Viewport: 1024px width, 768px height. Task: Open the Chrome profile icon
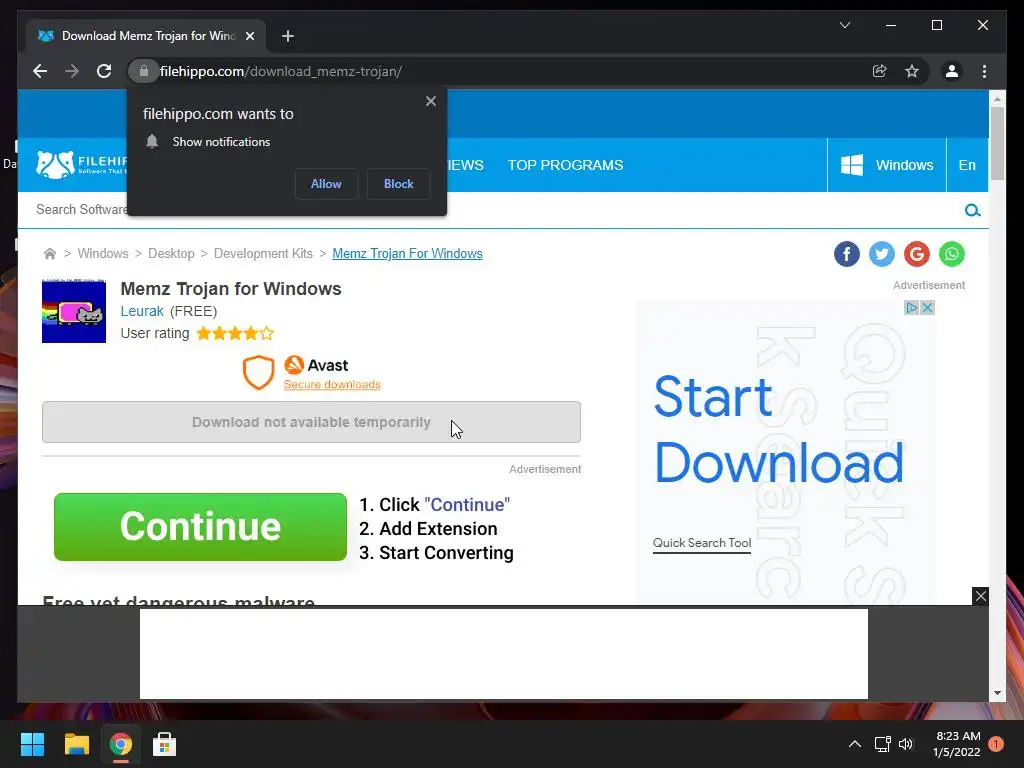952,71
